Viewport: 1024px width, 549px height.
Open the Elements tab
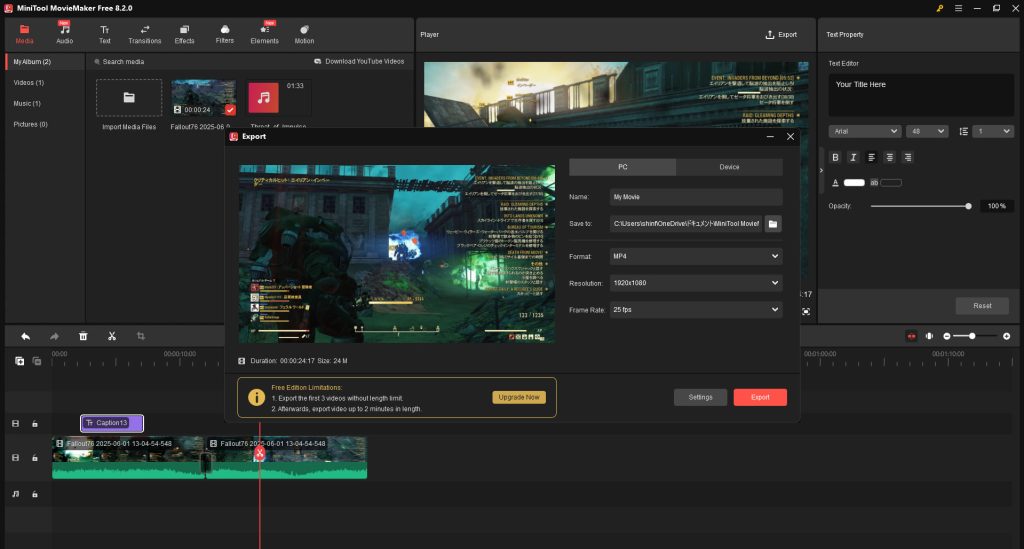click(x=264, y=35)
